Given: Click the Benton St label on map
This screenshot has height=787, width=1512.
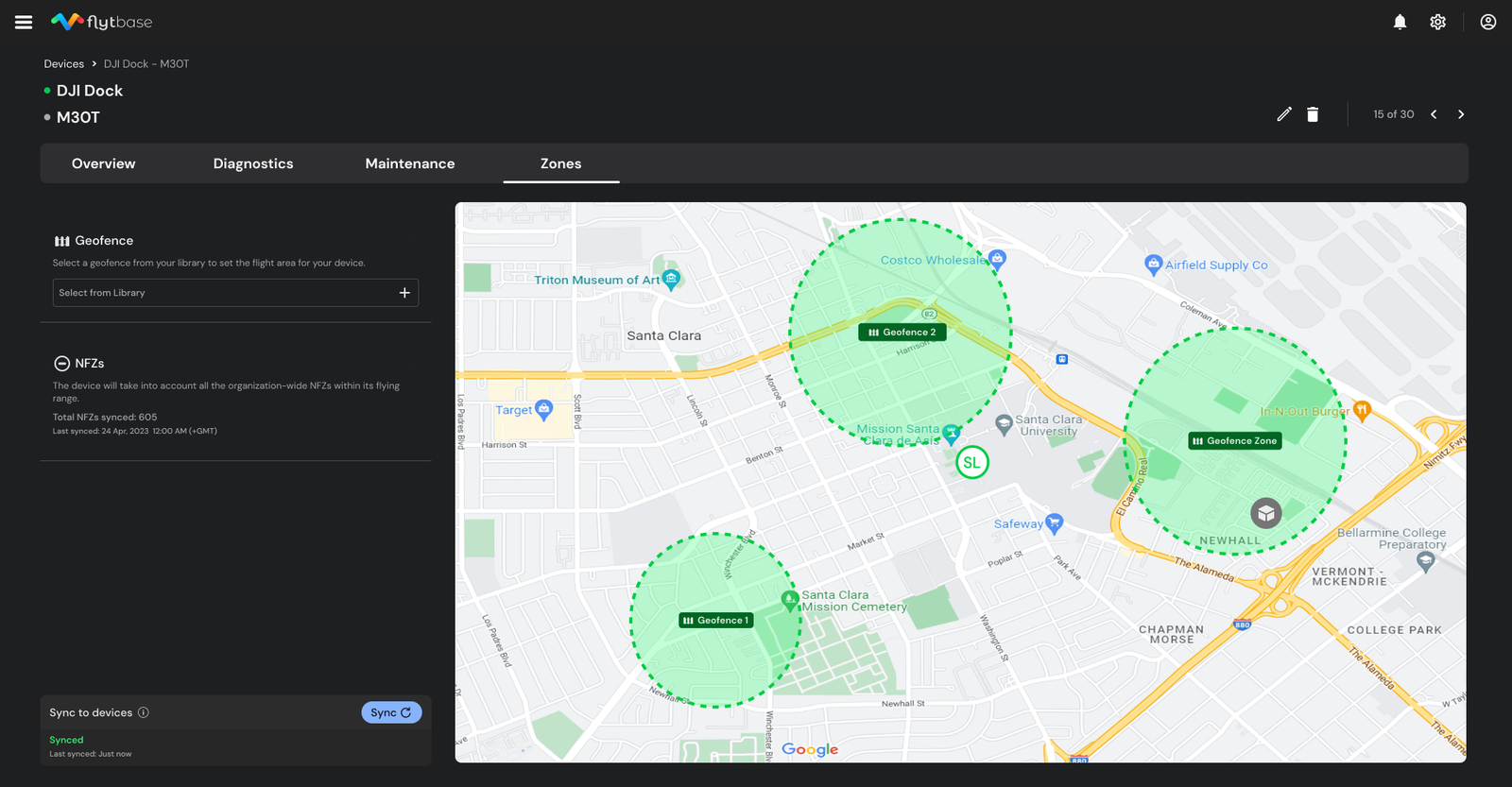Looking at the screenshot, I should 765,454.
